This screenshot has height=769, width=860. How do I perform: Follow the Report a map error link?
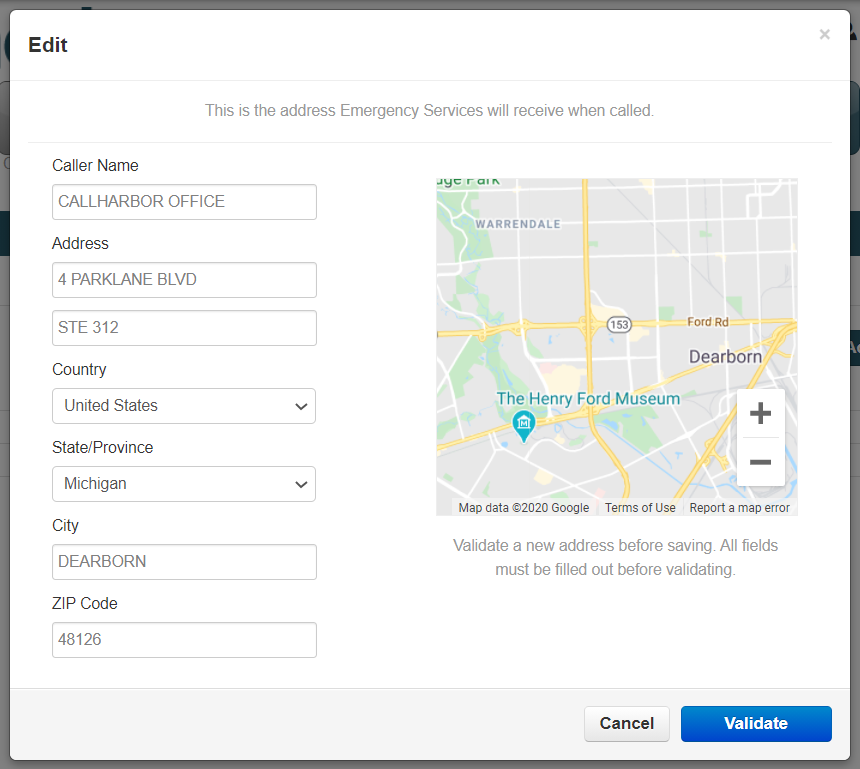point(739,508)
